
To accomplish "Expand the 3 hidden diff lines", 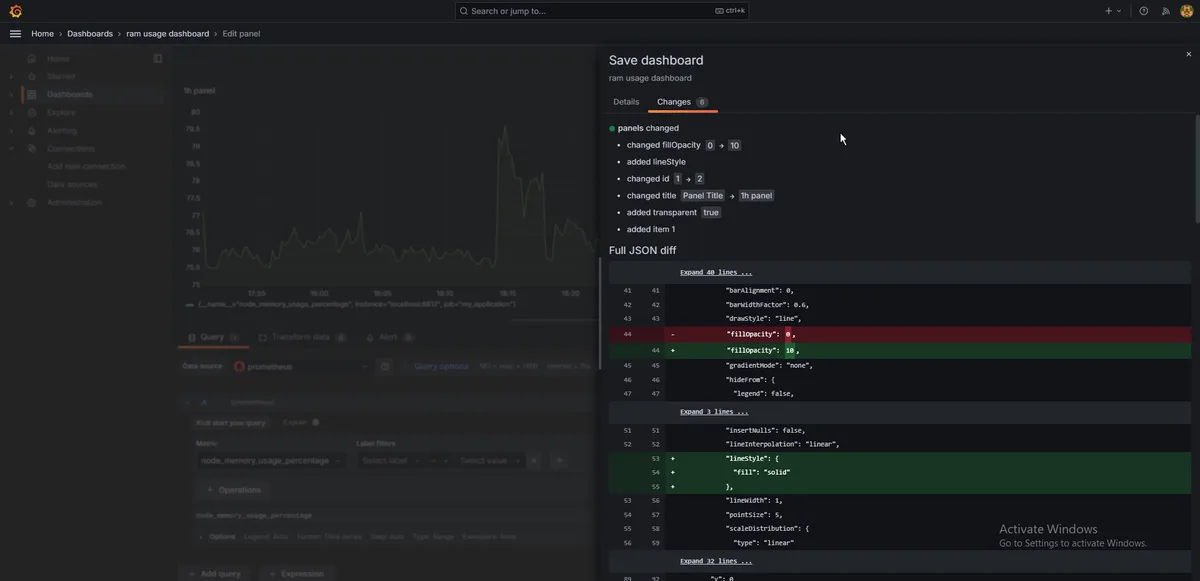I will coord(714,412).
